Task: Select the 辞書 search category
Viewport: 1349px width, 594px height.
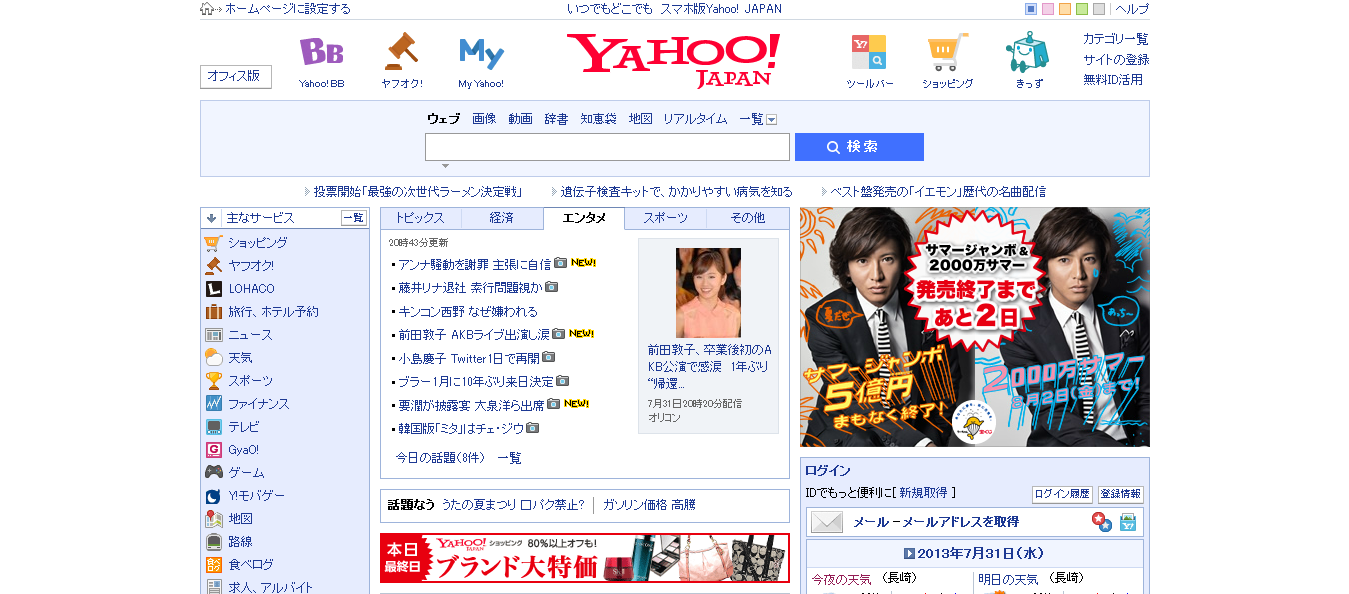Action: click(x=556, y=118)
